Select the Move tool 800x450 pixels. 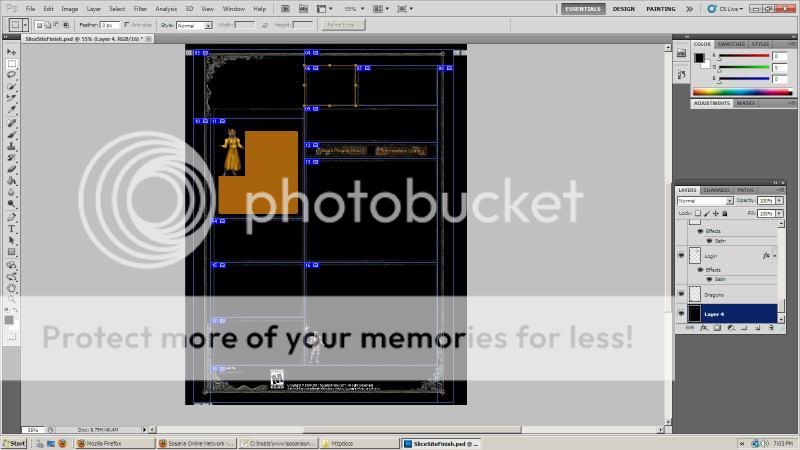pos(11,53)
